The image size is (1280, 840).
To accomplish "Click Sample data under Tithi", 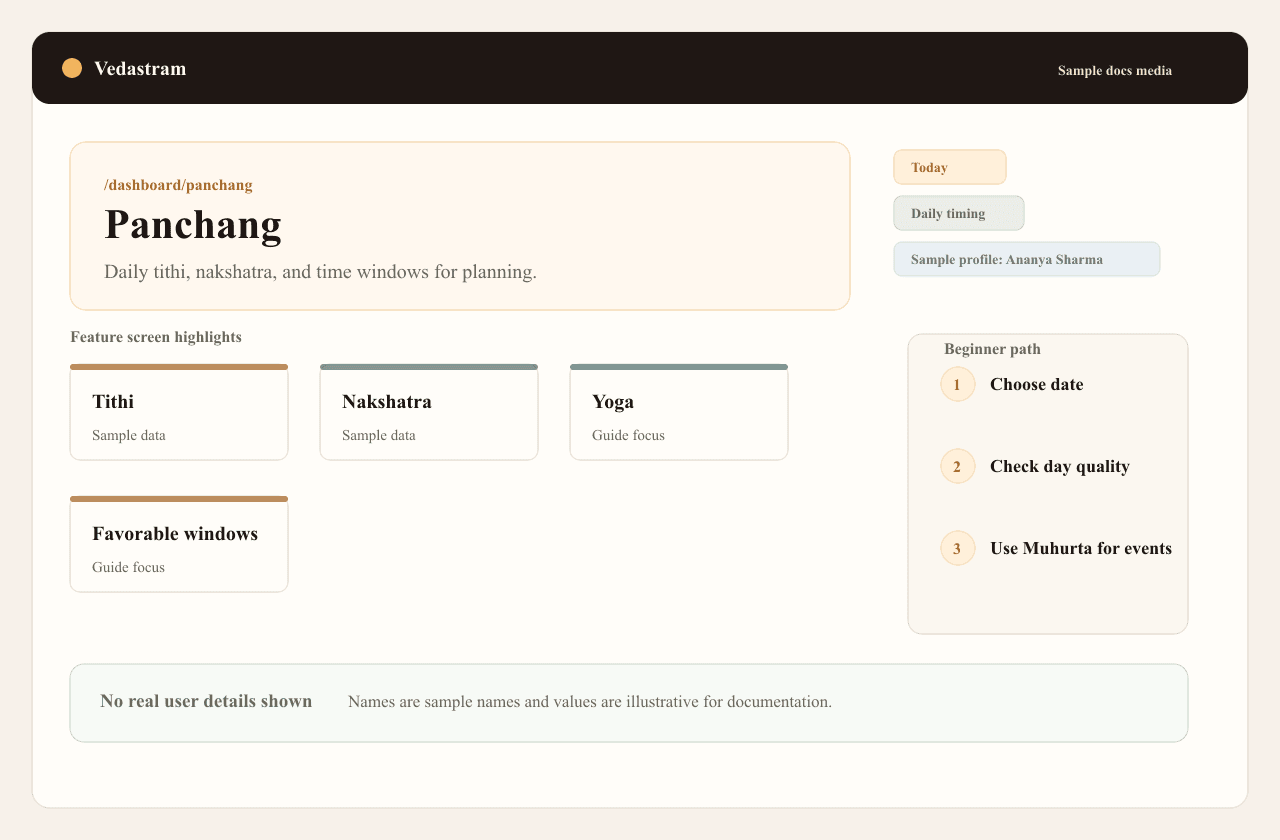I will point(129,436).
